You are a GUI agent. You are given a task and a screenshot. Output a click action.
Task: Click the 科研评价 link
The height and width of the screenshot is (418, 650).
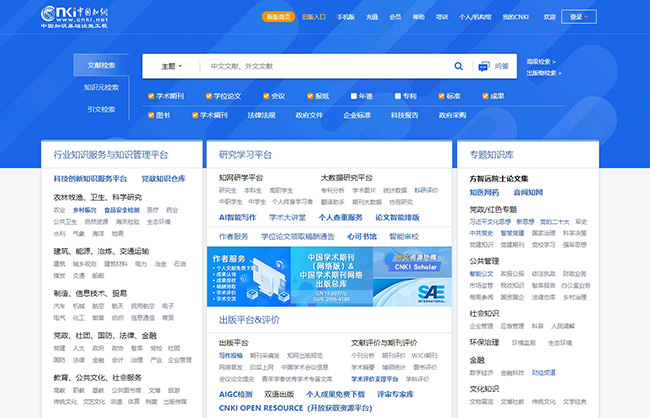426,190
